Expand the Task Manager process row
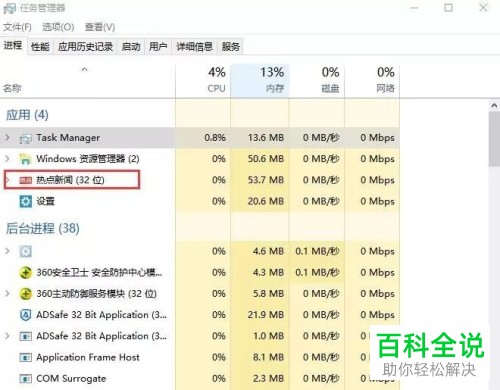The image size is (500, 390). pos(8,137)
